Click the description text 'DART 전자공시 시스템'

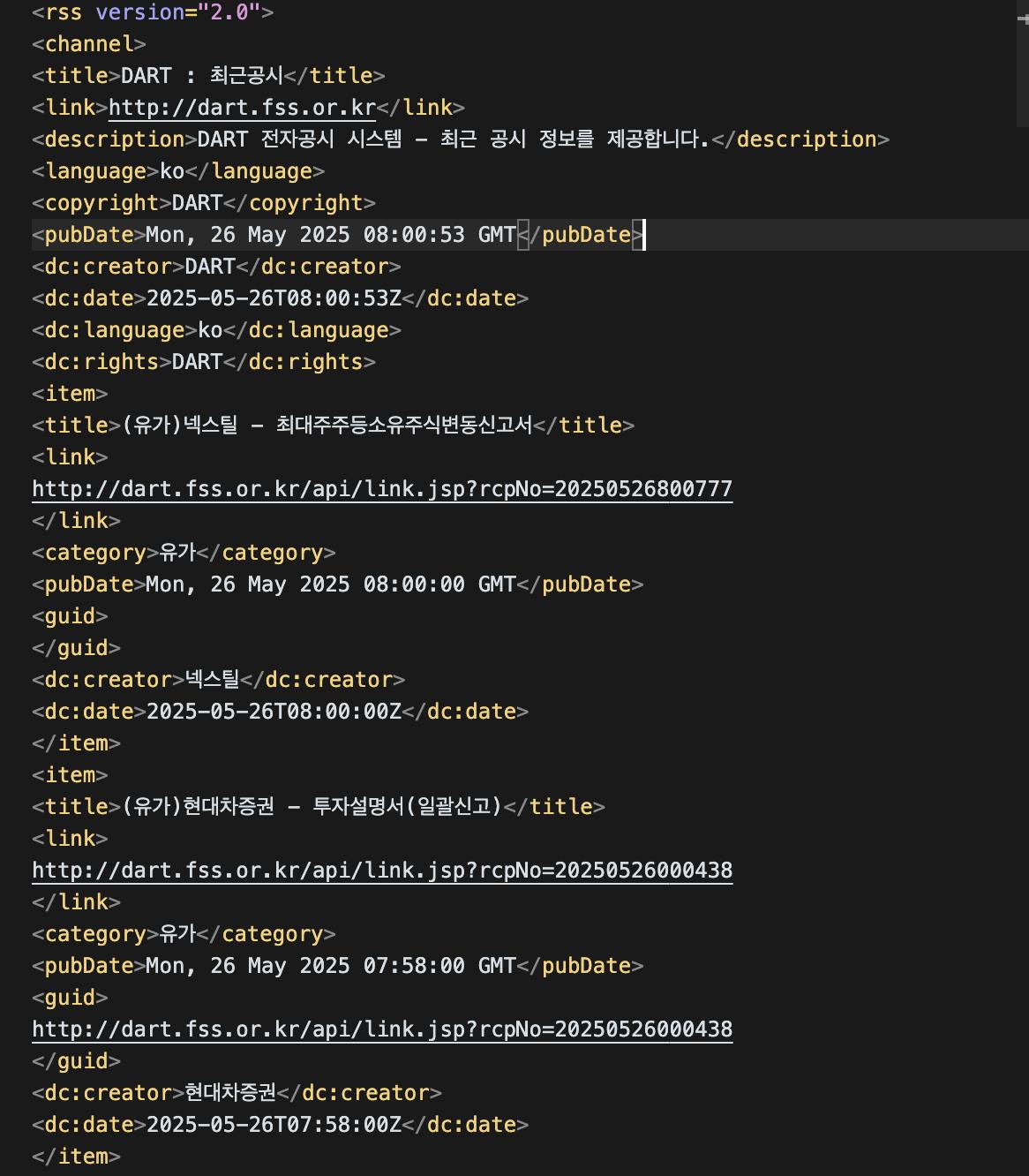299,139
